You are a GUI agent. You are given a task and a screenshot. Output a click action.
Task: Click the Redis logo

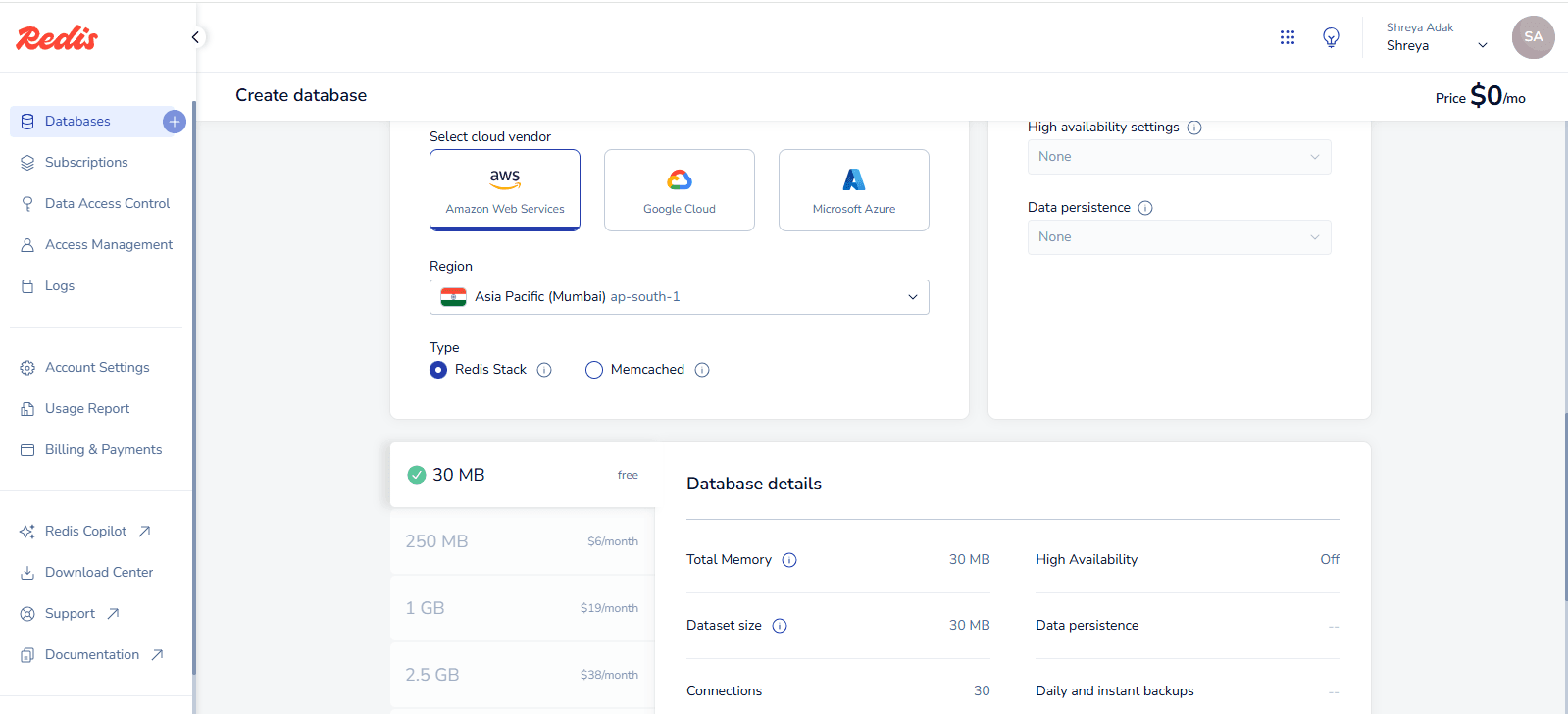[x=57, y=37]
